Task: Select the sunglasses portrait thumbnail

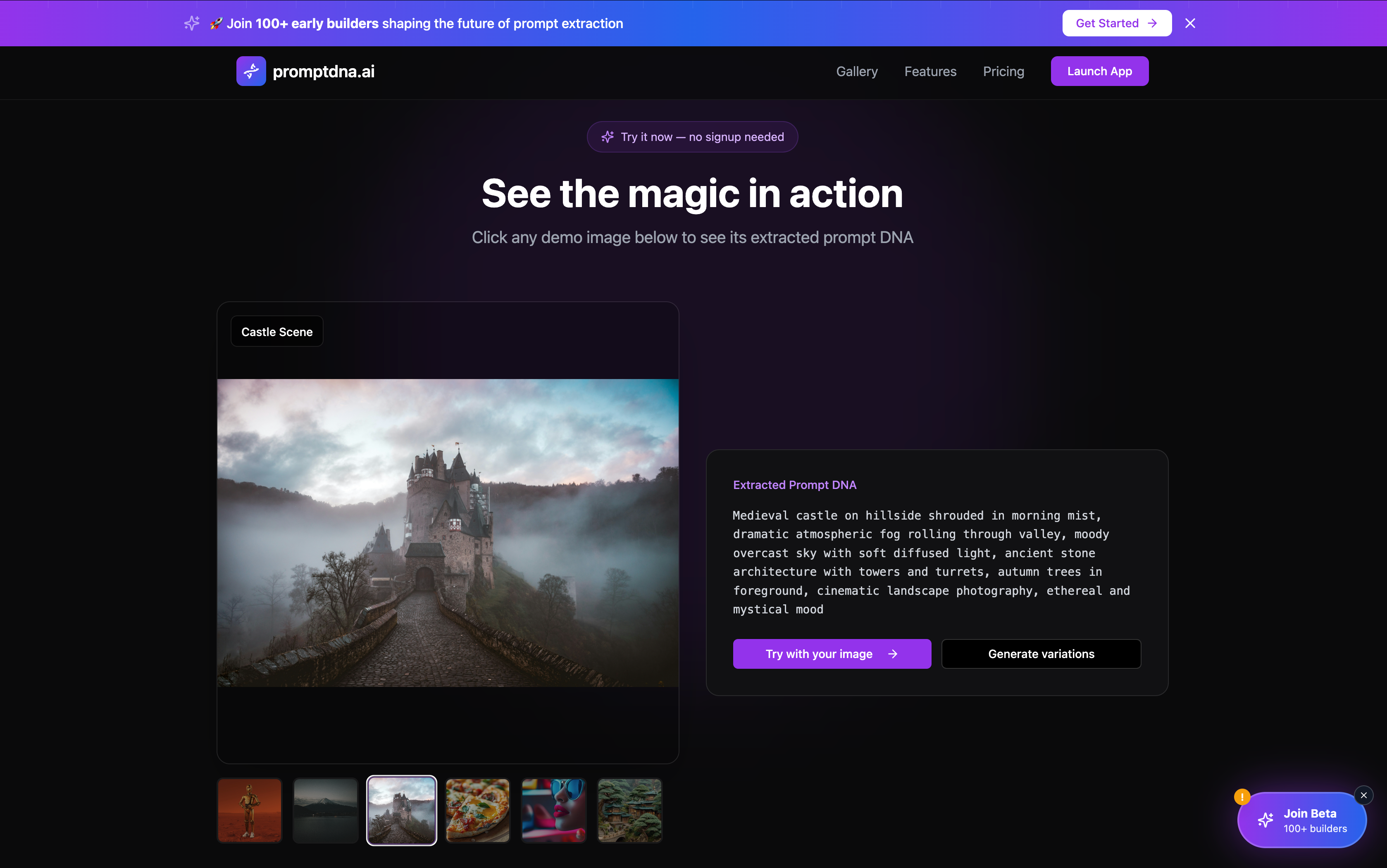Action: pyautogui.click(x=553, y=810)
